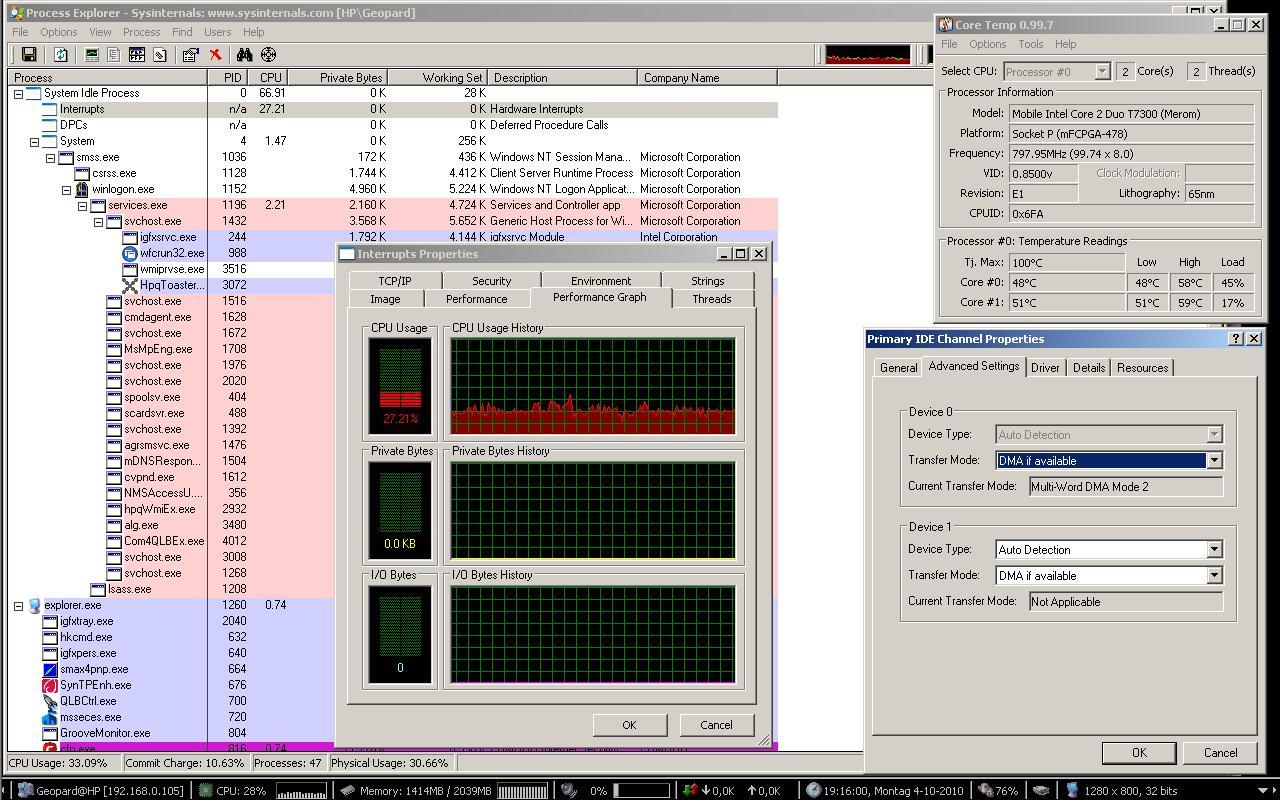1280x800 pixels.
Task: Click the CPU chip icon in bottom status bar
Action: tap(205, 790)
